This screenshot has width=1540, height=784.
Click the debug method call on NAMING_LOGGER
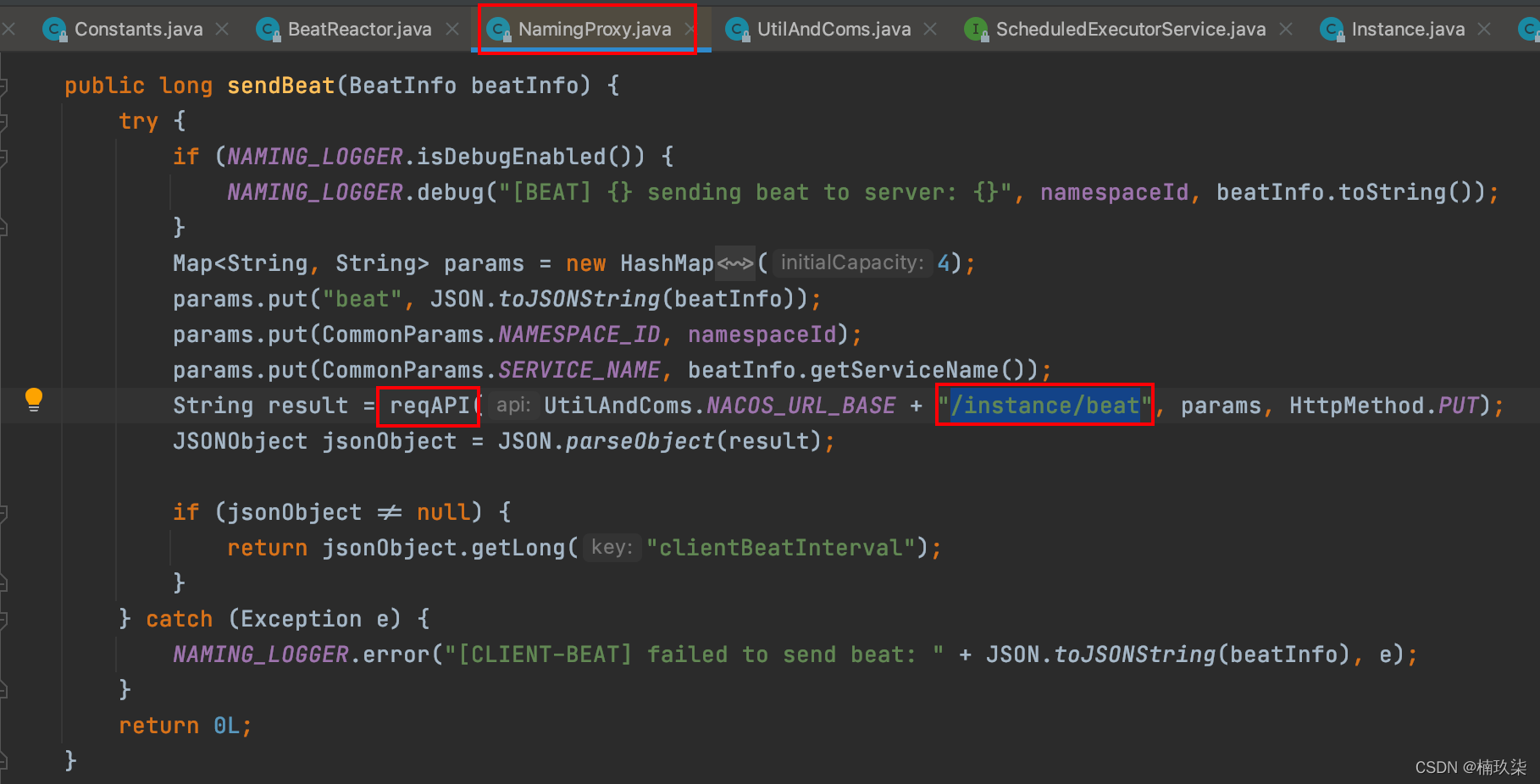click(x=450, y=192)
